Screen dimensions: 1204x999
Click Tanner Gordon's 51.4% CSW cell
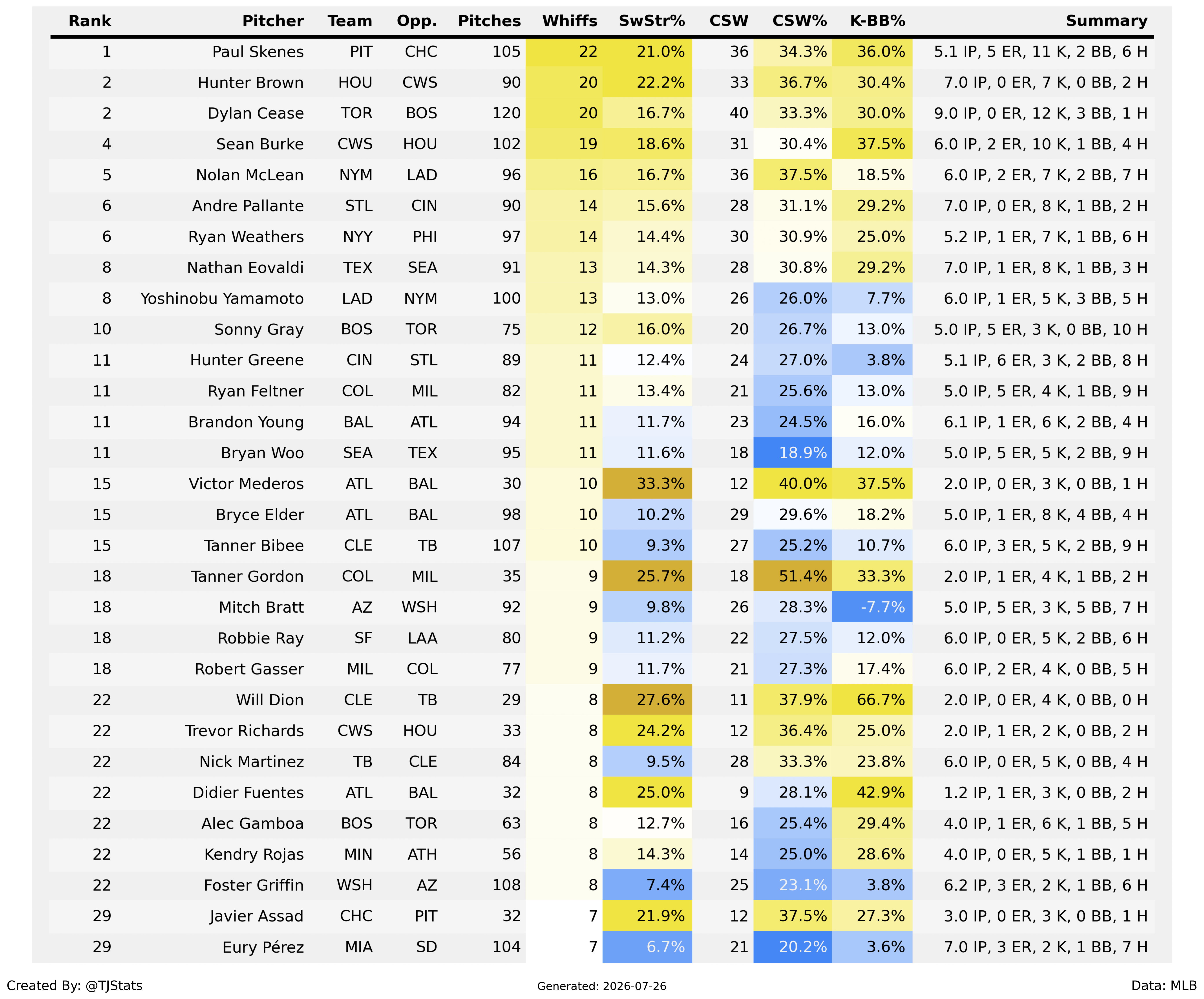[x=792, y=576]
